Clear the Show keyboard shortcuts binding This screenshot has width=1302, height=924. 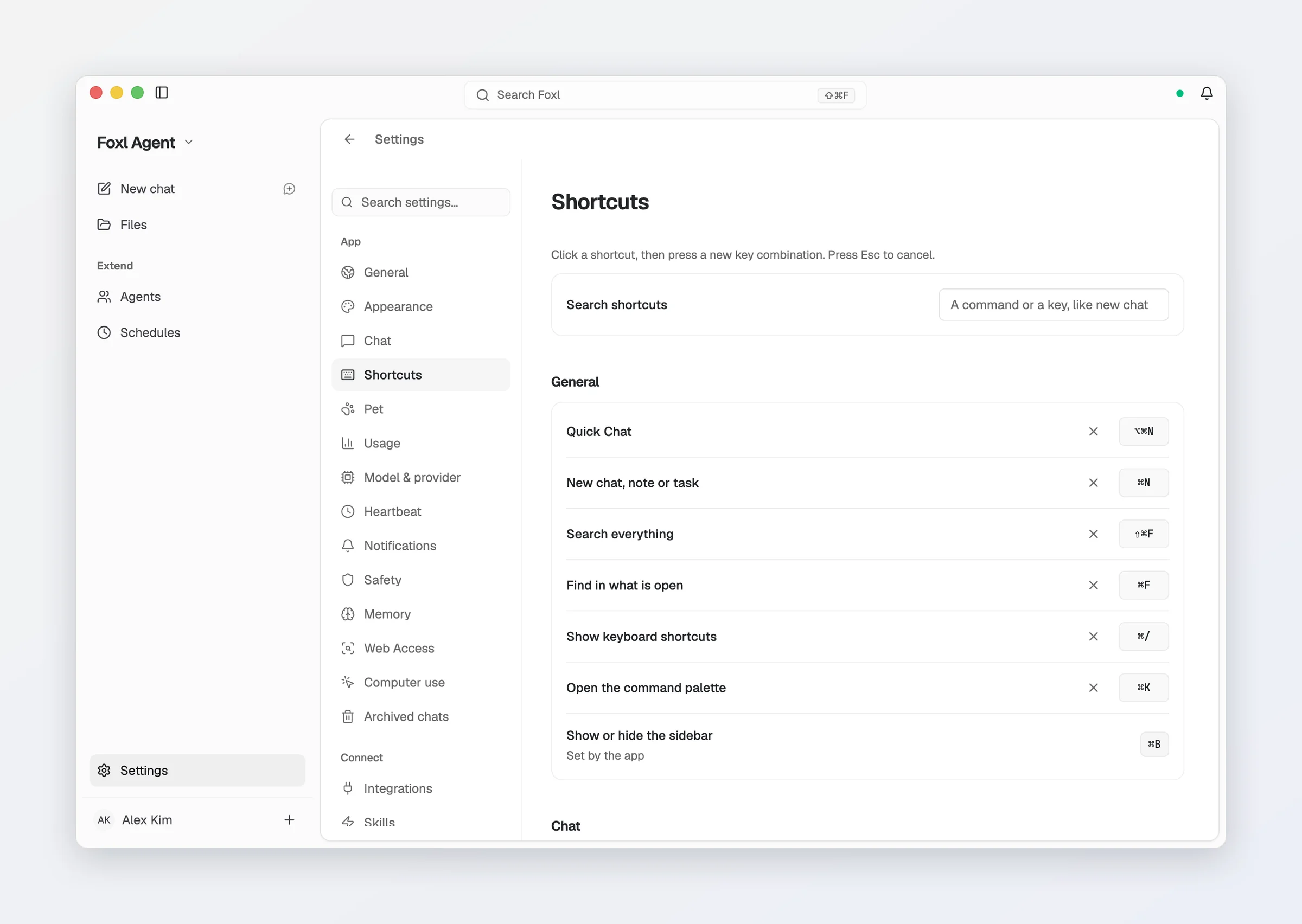[x=1093, y=637]
